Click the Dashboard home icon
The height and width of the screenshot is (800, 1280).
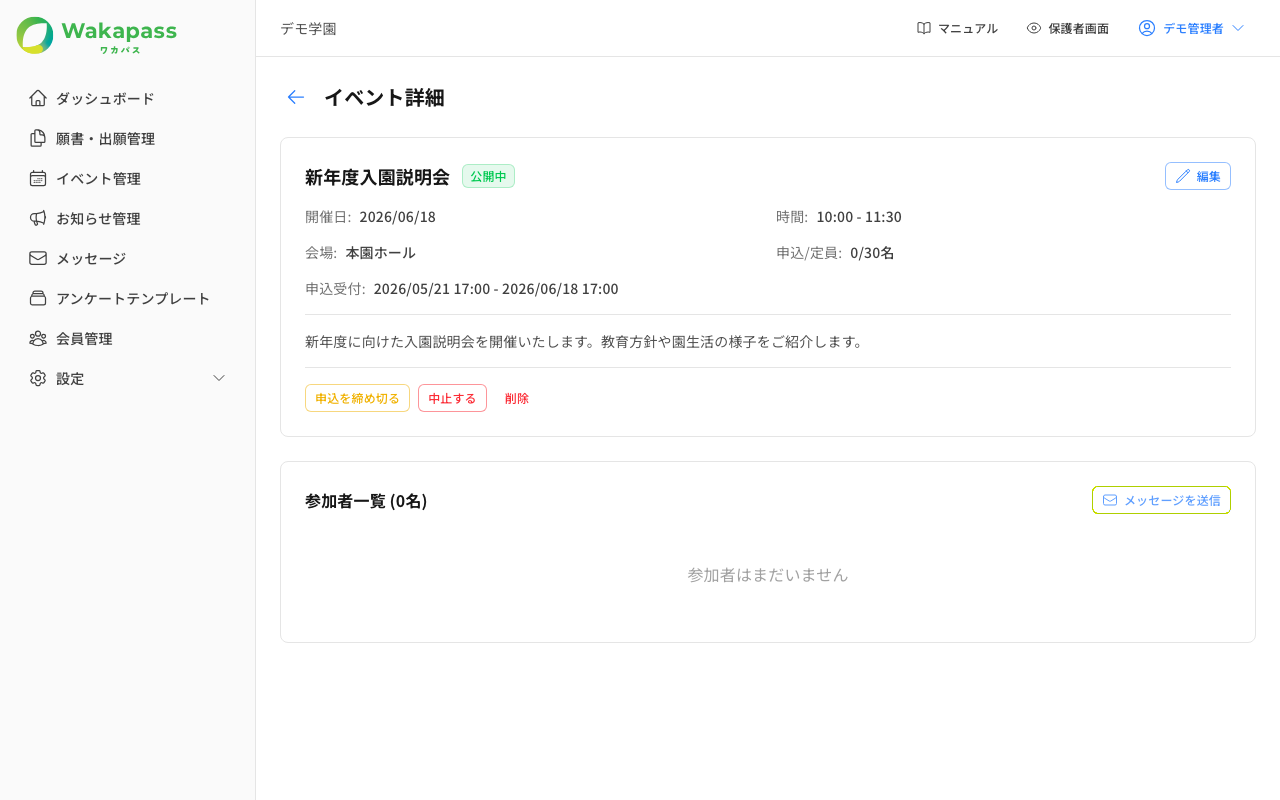tap(38, 98)
